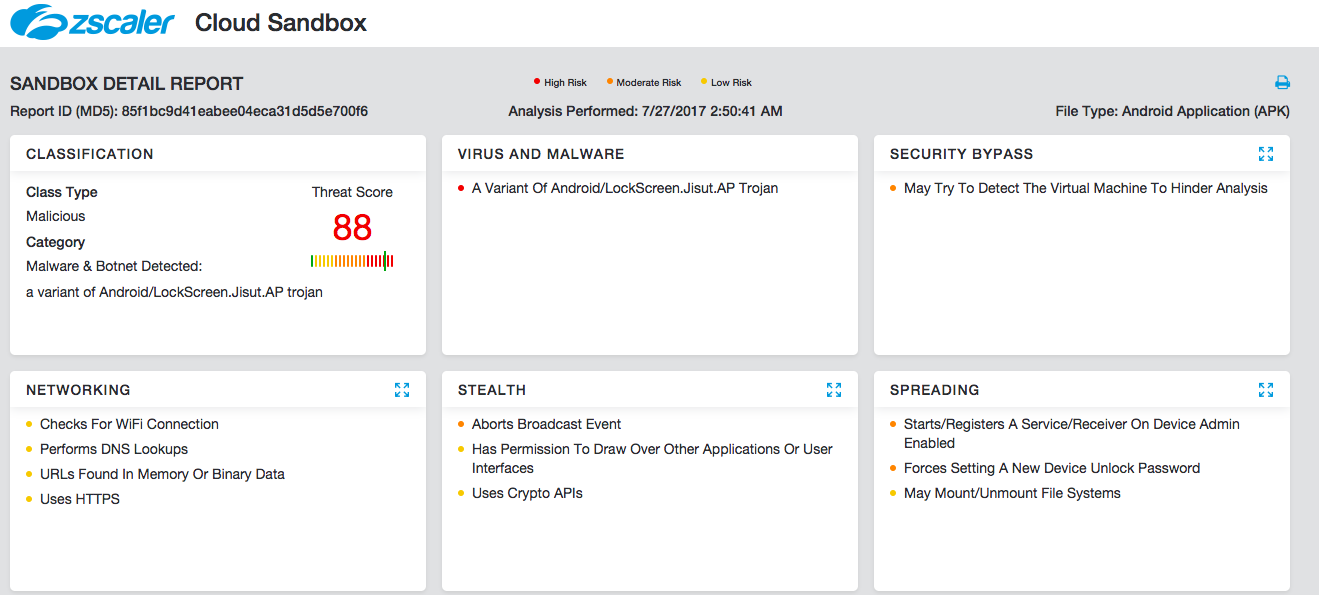Click the orange Moderate Risk legend dot

click(x=610, y=82)
